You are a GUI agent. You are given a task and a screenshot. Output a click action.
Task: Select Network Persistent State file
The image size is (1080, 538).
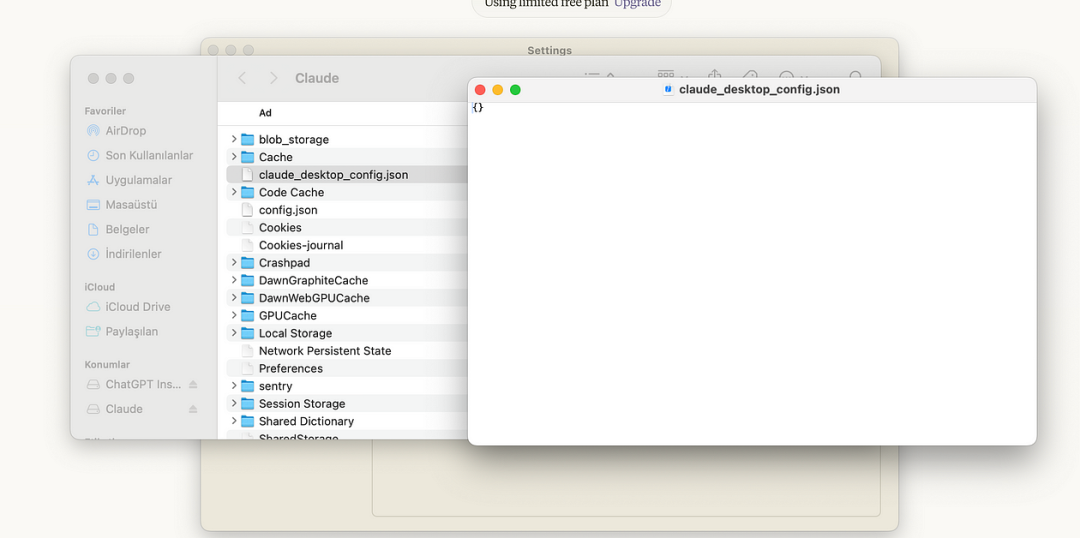pyautogui.click(x=347, y=351)
